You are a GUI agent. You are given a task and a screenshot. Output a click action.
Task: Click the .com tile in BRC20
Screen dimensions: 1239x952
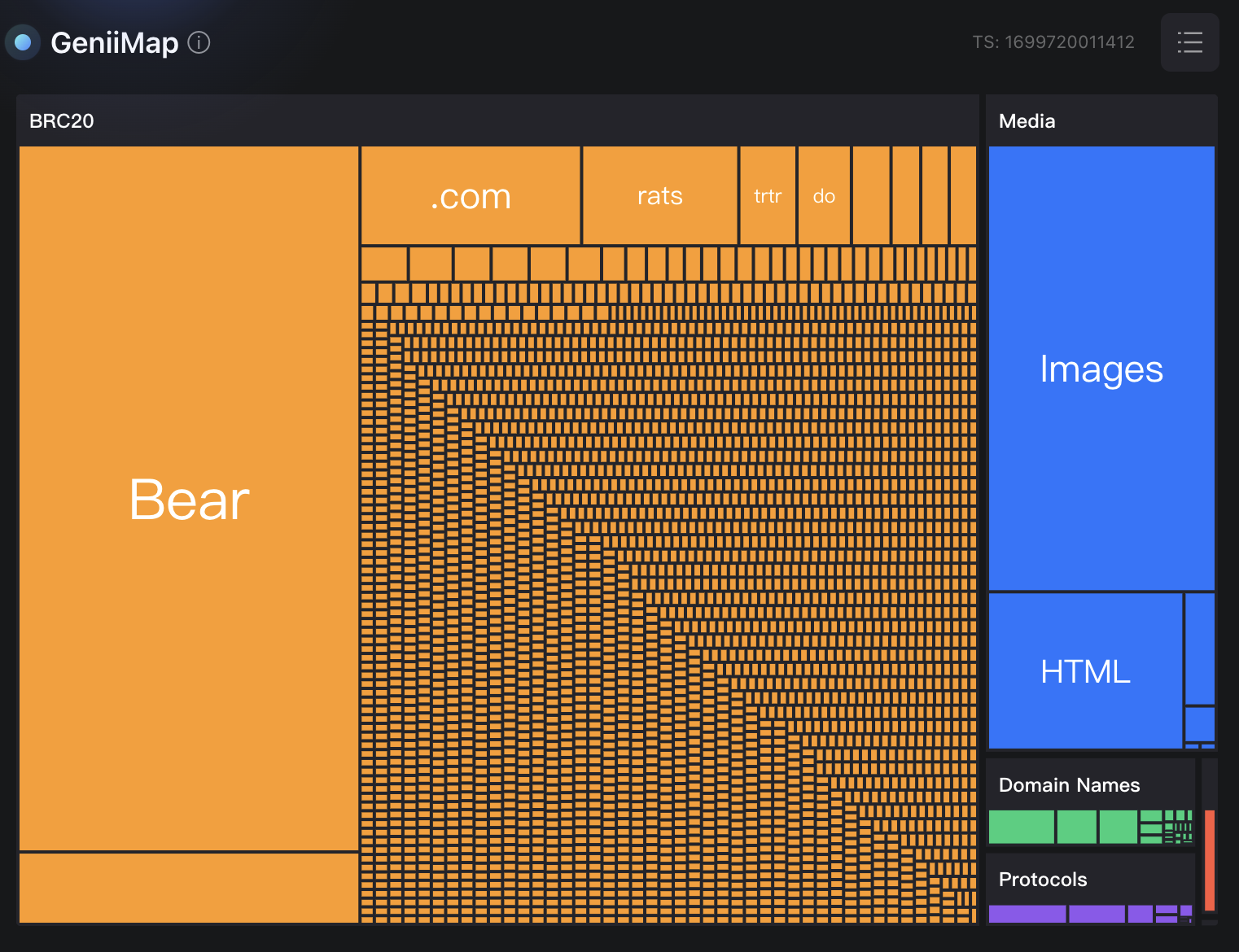471,196
